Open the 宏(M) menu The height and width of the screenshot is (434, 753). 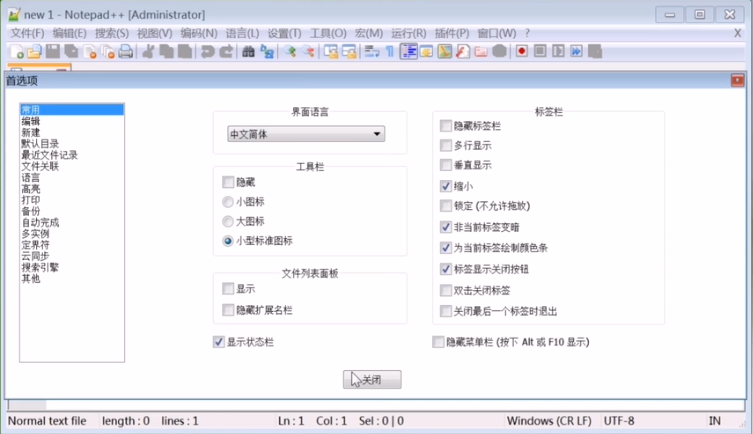(369, 33)
